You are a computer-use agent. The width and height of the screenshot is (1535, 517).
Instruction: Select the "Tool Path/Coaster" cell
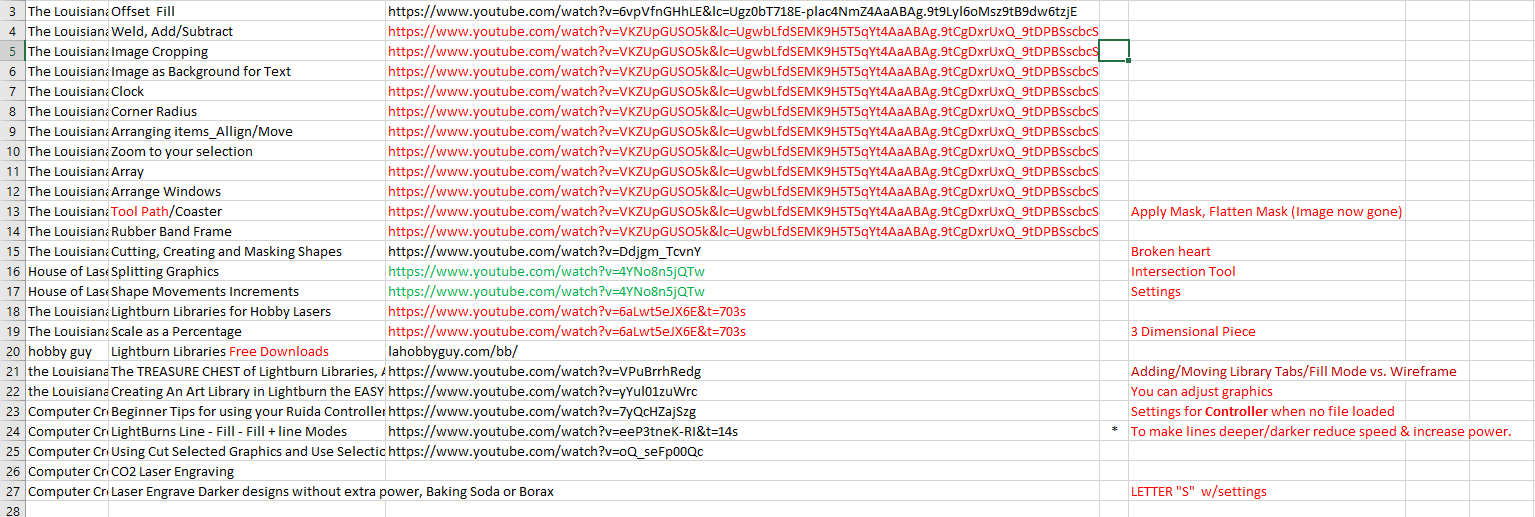166,211
